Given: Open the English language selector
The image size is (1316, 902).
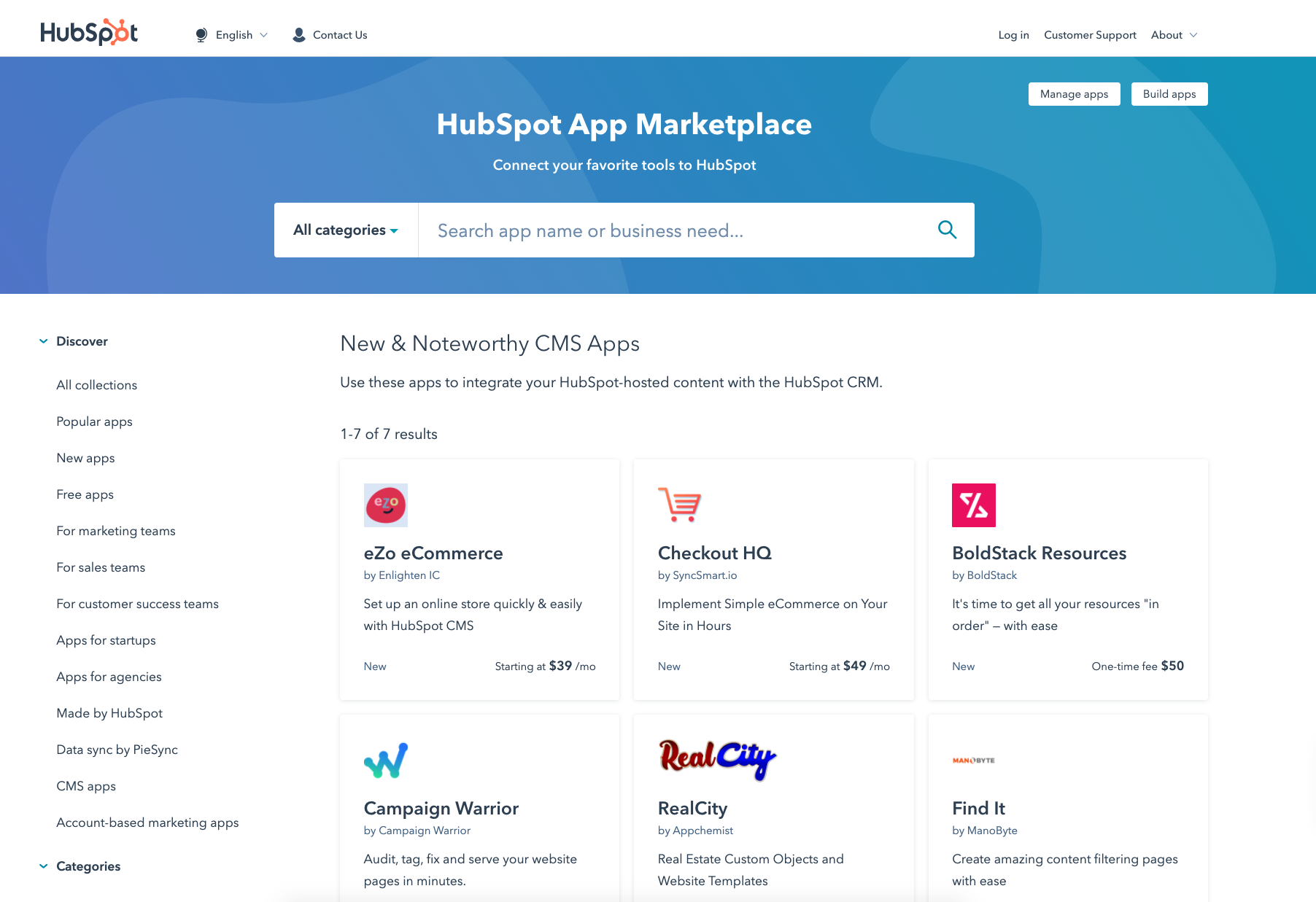Looking at the screenshot, I should click(233, 34).
